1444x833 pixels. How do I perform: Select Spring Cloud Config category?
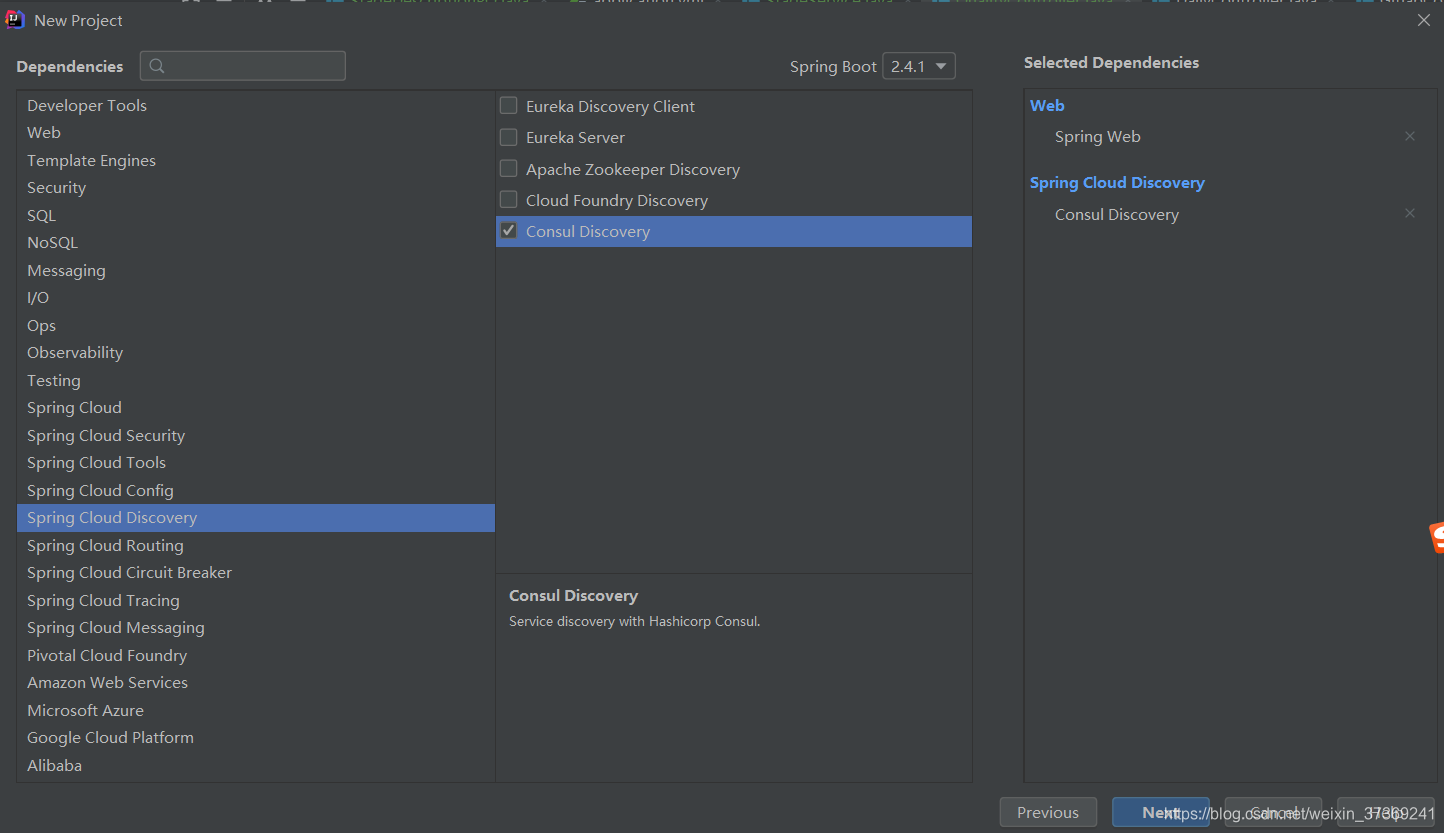point(256,490)
